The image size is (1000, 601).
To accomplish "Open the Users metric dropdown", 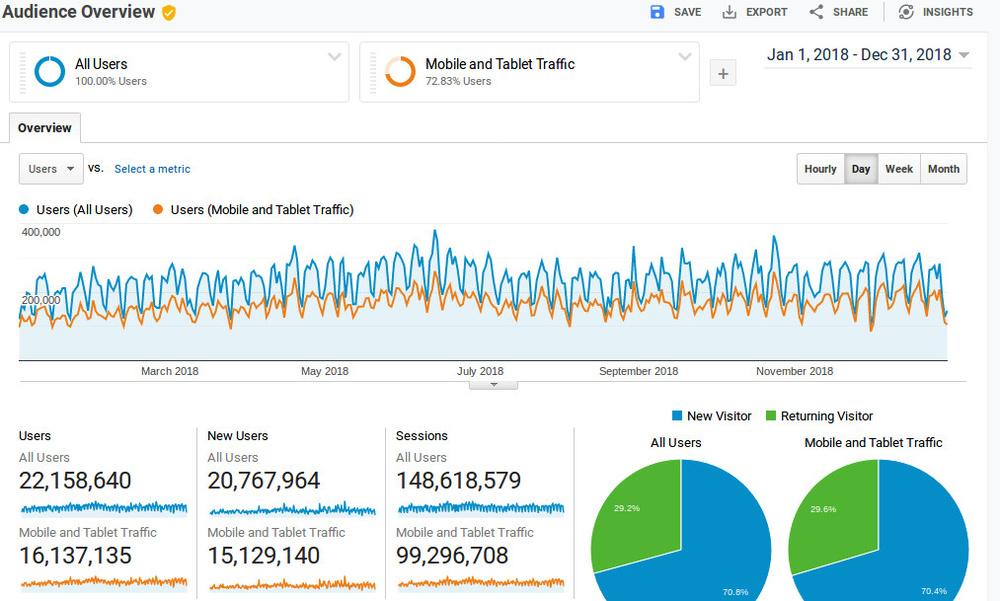I will tap(51, 169).
